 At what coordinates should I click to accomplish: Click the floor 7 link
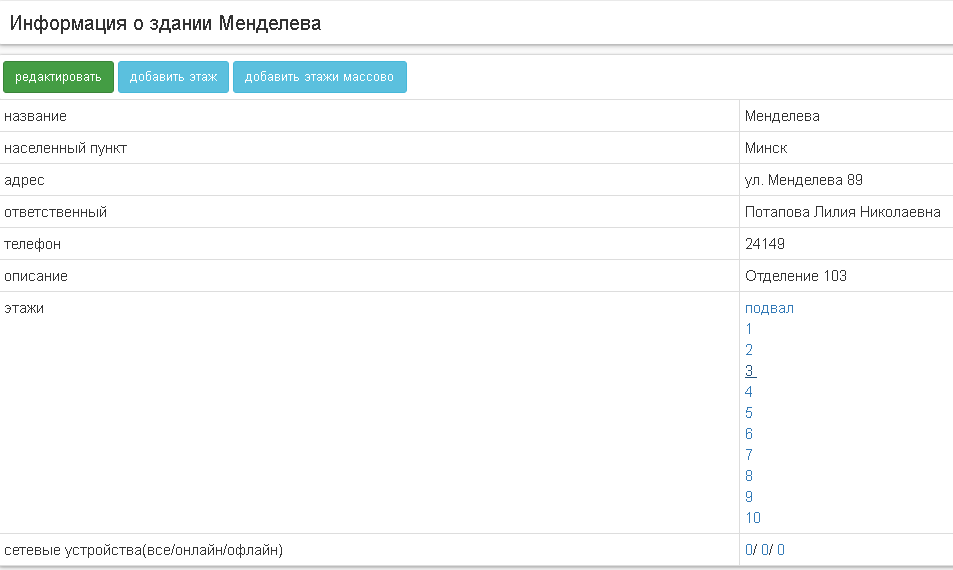[749, 455]
